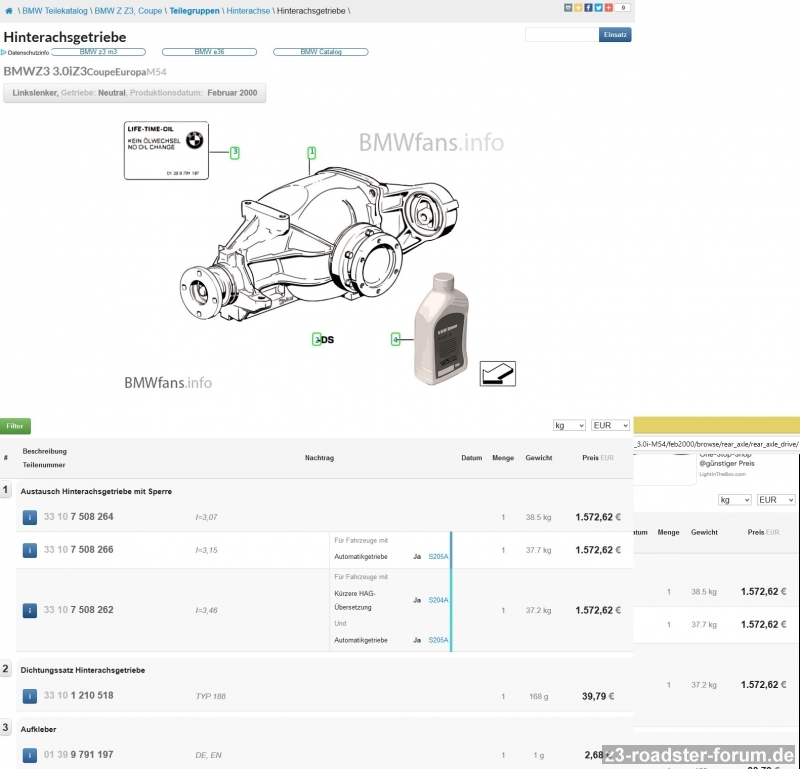Go to Teilegruppen in the breadcrumb
800x769 pixels.
tap(194, 10)
